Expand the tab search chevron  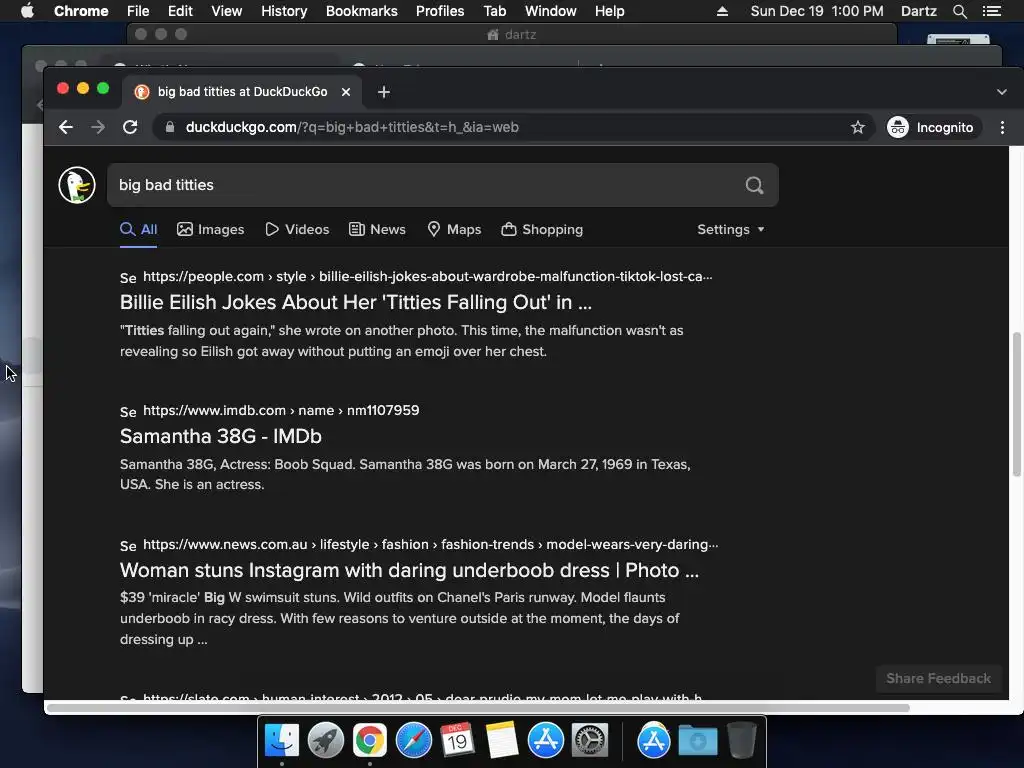pos(1002,92)
